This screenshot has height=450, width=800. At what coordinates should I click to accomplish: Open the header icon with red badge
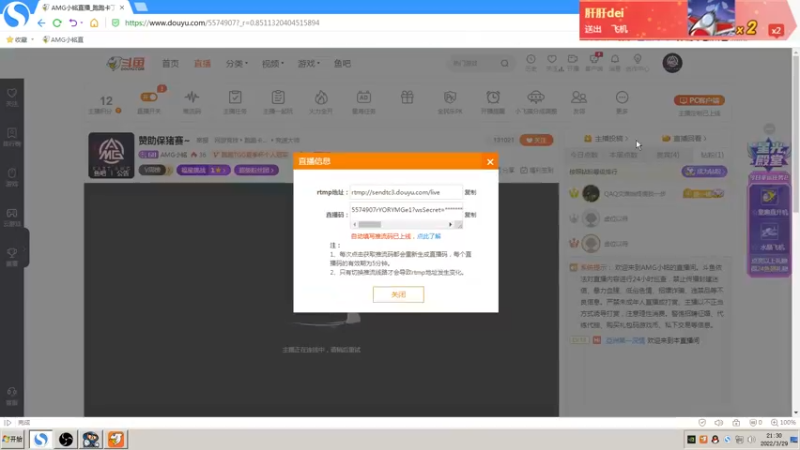coord(594,60)
